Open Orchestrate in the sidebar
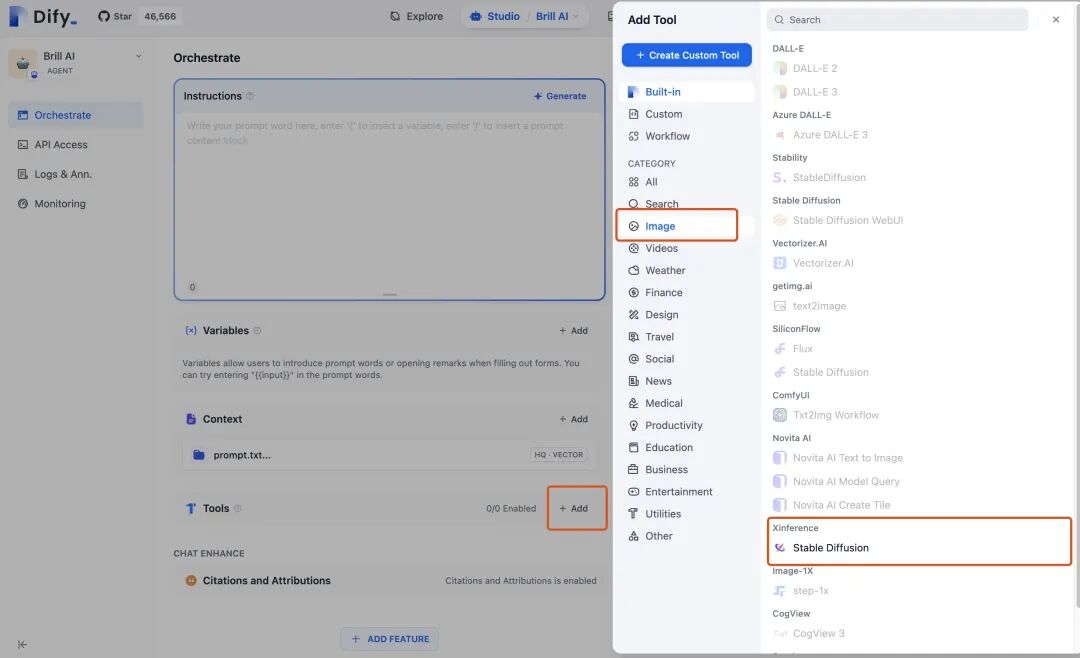 (76, 115)
